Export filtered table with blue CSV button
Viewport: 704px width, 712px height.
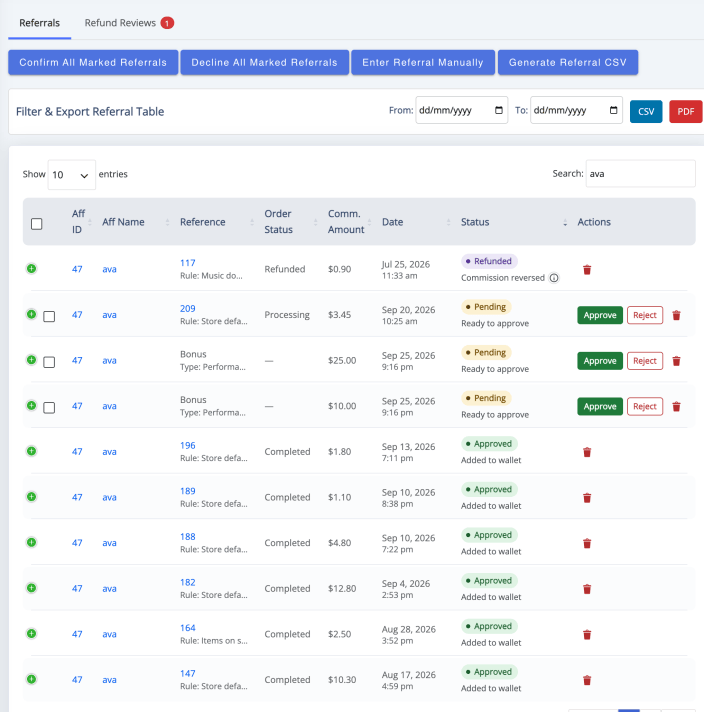click(646, 112)
